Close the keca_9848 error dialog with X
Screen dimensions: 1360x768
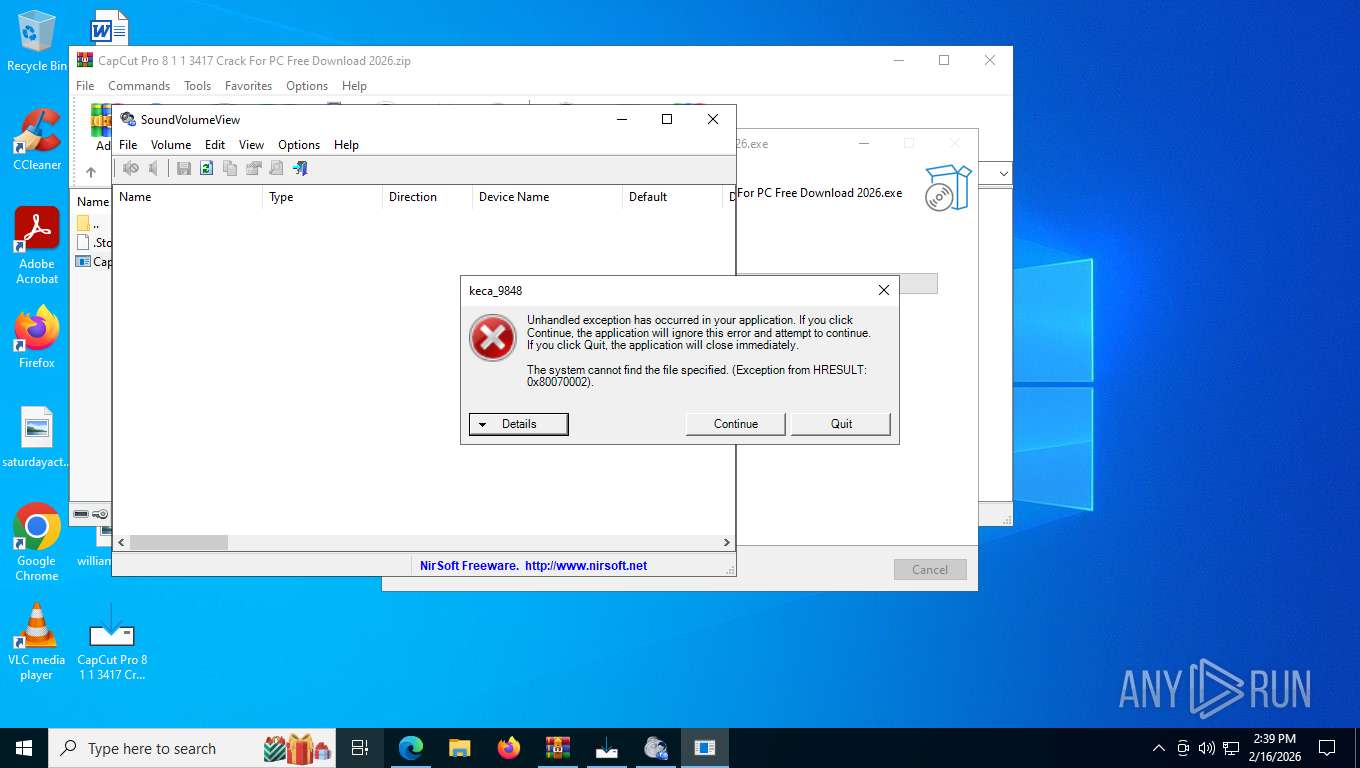pos(883,290)
